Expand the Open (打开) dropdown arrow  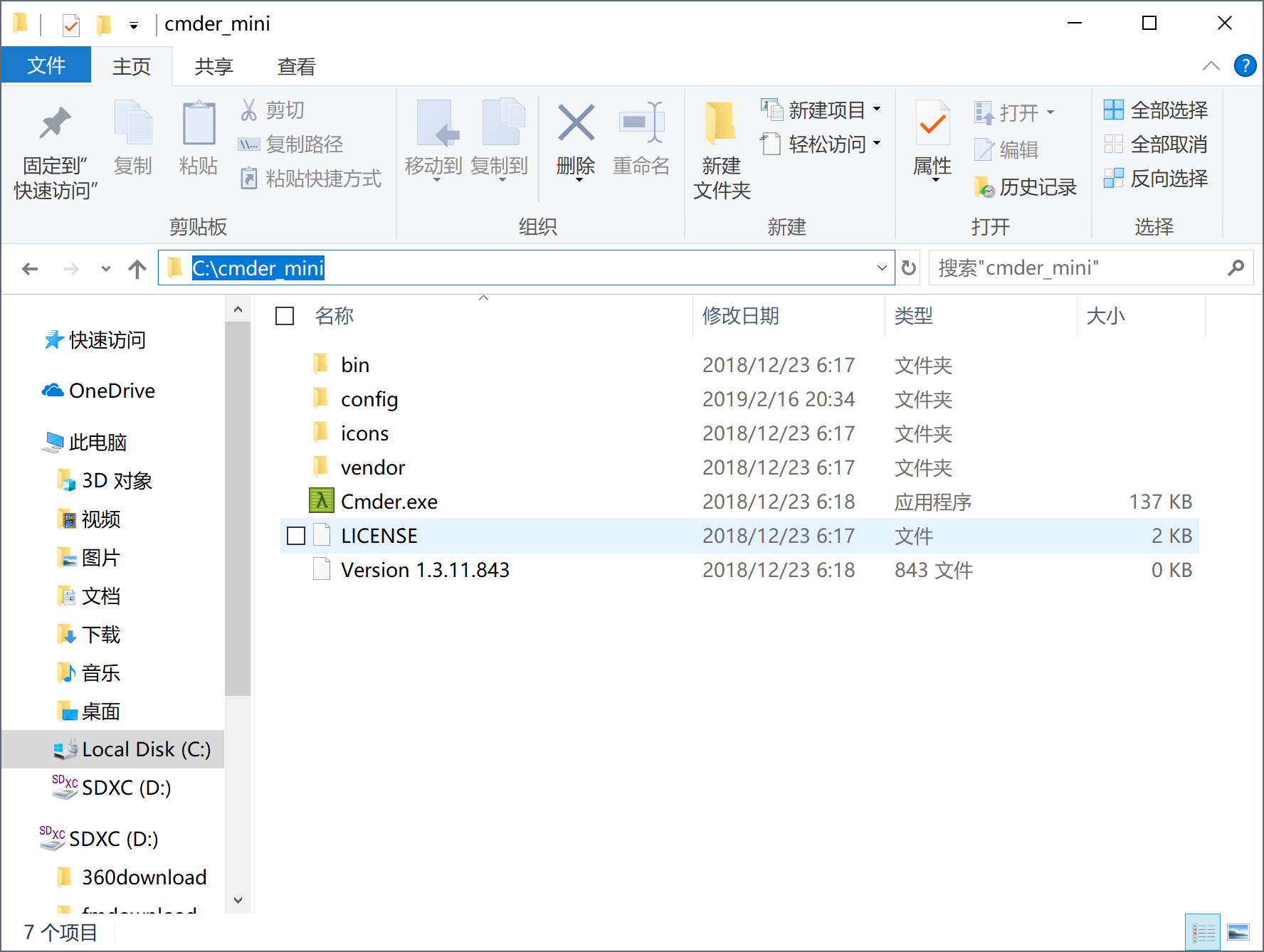[x=1050, y=112]
